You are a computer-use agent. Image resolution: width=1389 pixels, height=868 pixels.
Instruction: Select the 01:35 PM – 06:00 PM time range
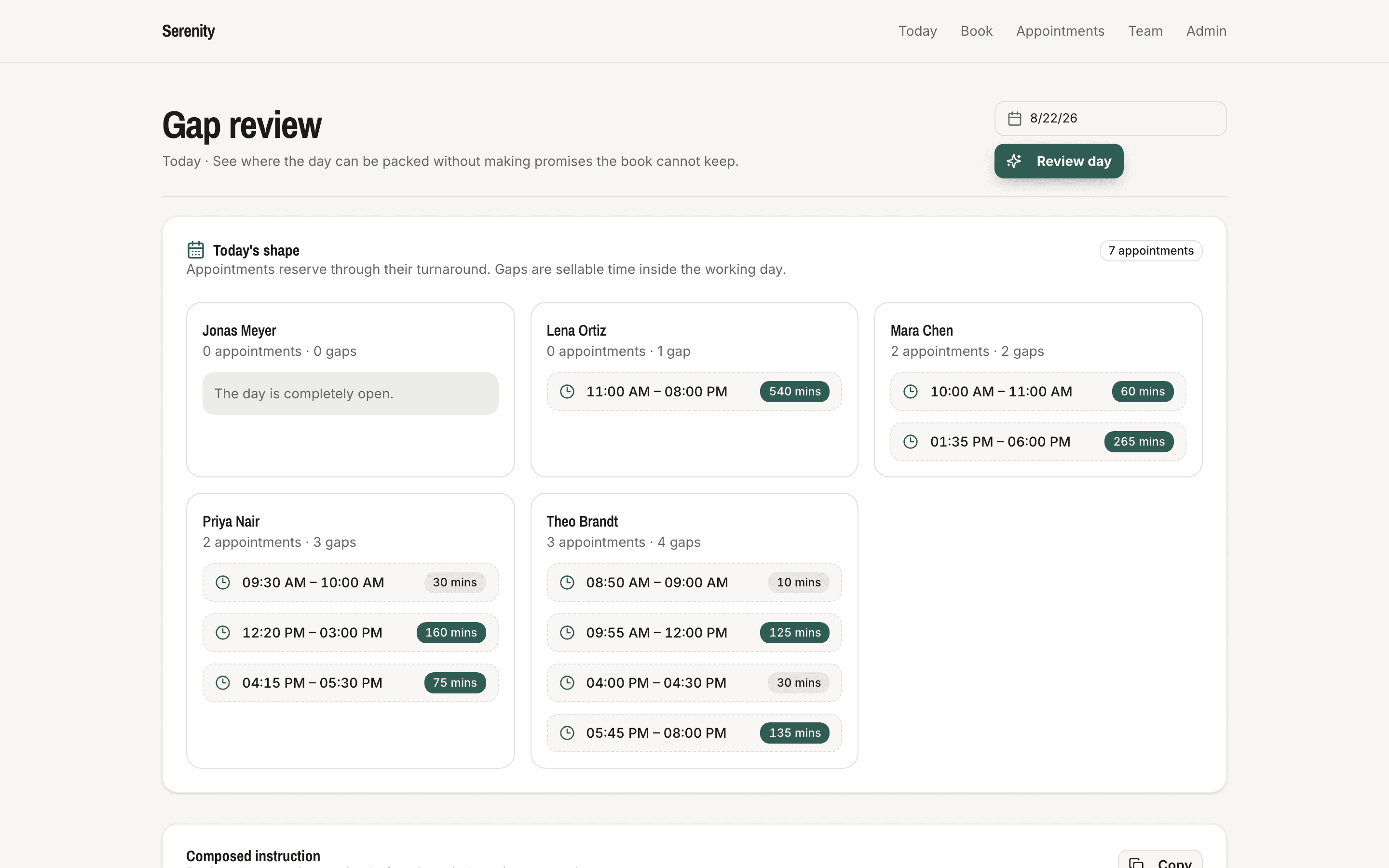click(1000, 441)
